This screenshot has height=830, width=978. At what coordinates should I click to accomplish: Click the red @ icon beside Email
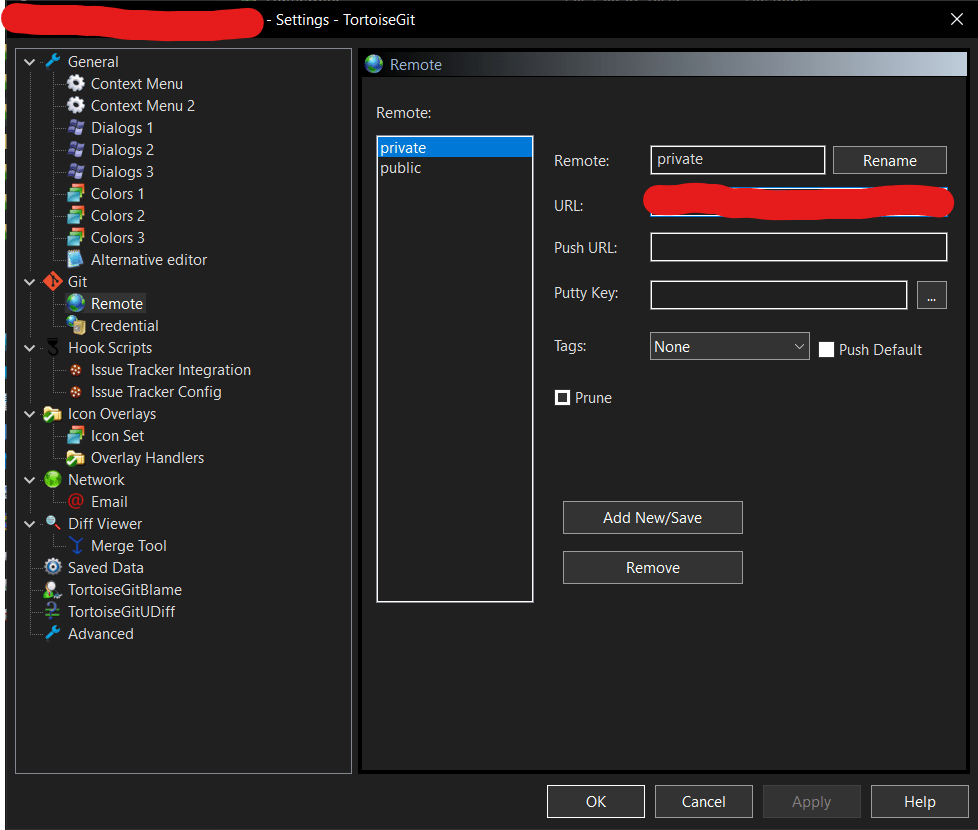click(76, 501)
